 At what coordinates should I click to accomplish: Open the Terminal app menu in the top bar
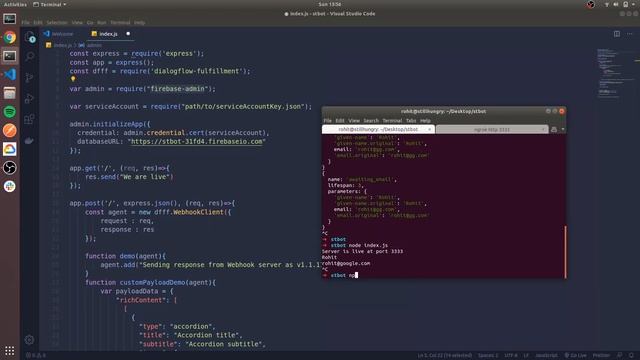click(49, 4)
